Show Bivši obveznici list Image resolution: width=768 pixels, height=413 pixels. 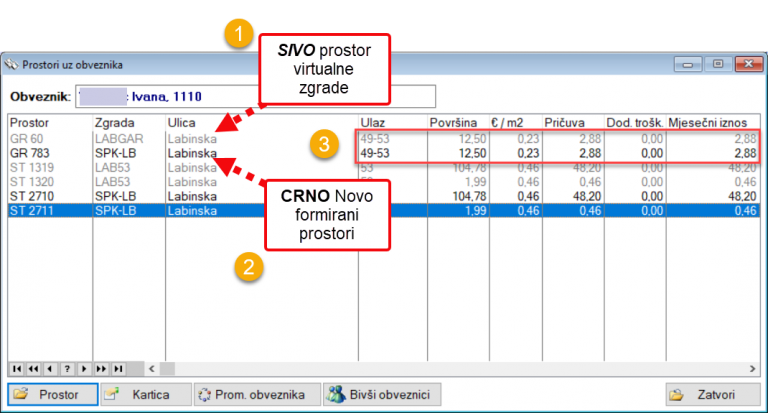pyautogui.click(x=382, y=394)
